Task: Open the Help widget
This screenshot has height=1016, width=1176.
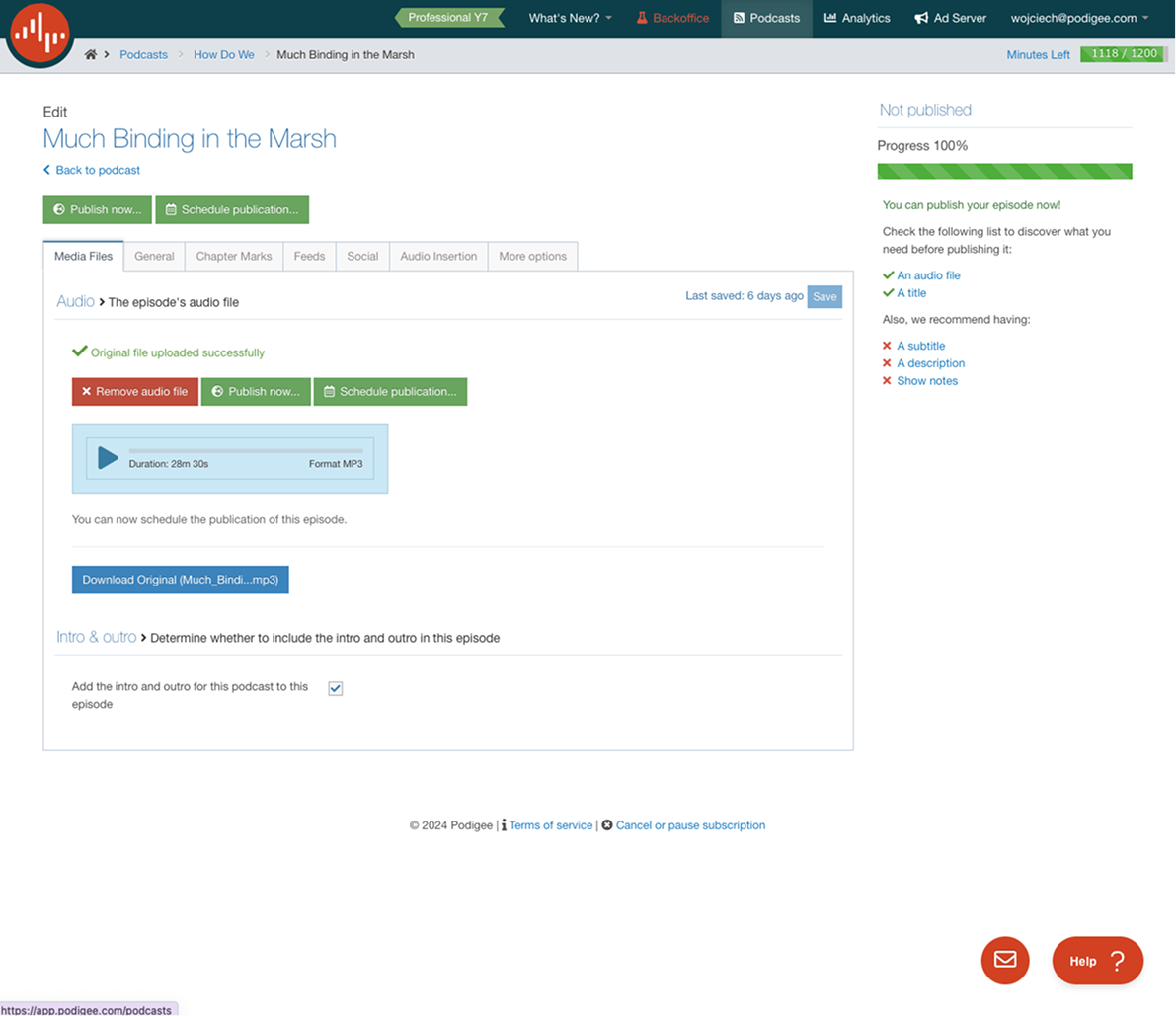Action: (x=1097, y=961)
